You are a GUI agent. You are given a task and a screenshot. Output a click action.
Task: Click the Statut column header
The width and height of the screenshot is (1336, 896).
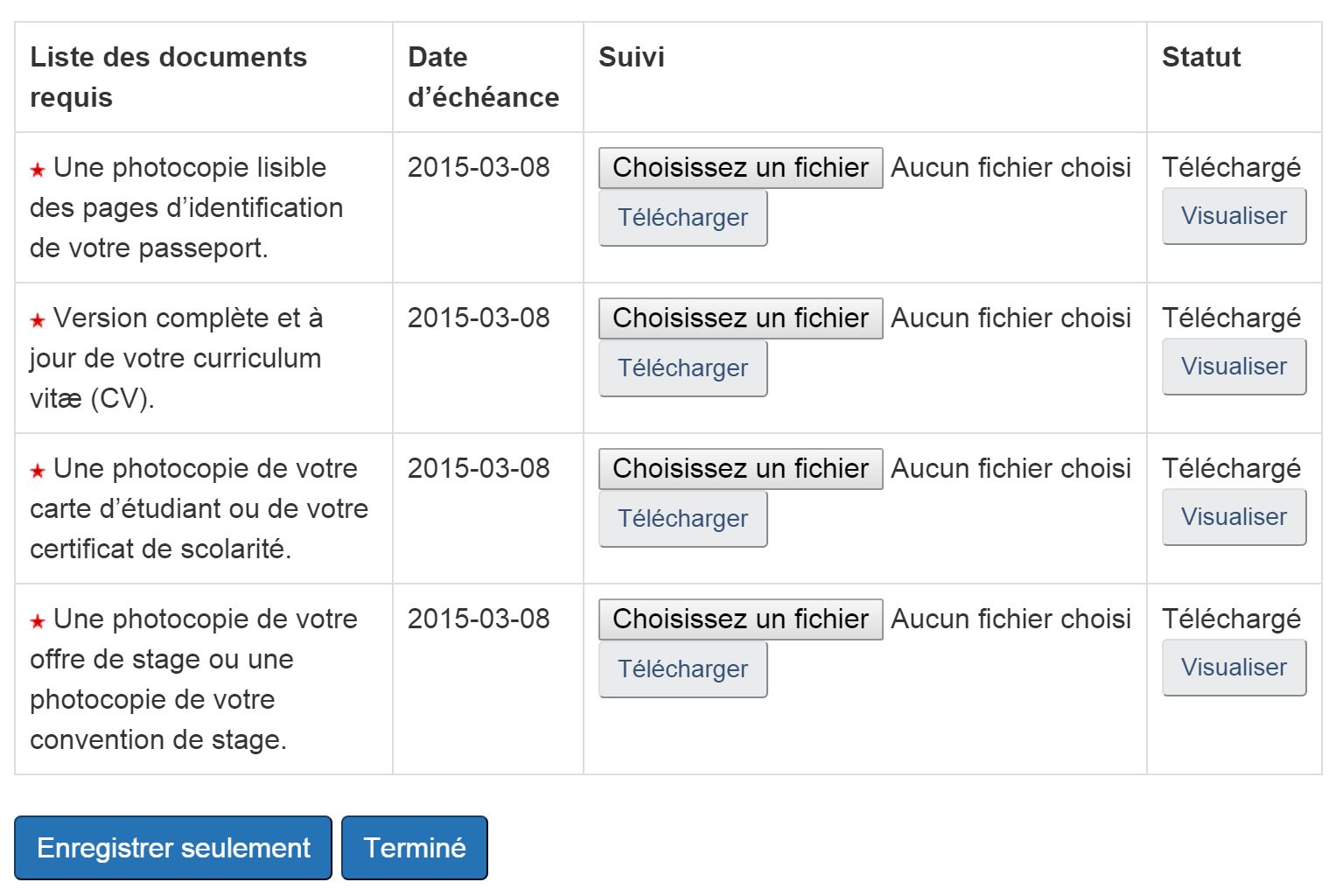coord(1200,58)
